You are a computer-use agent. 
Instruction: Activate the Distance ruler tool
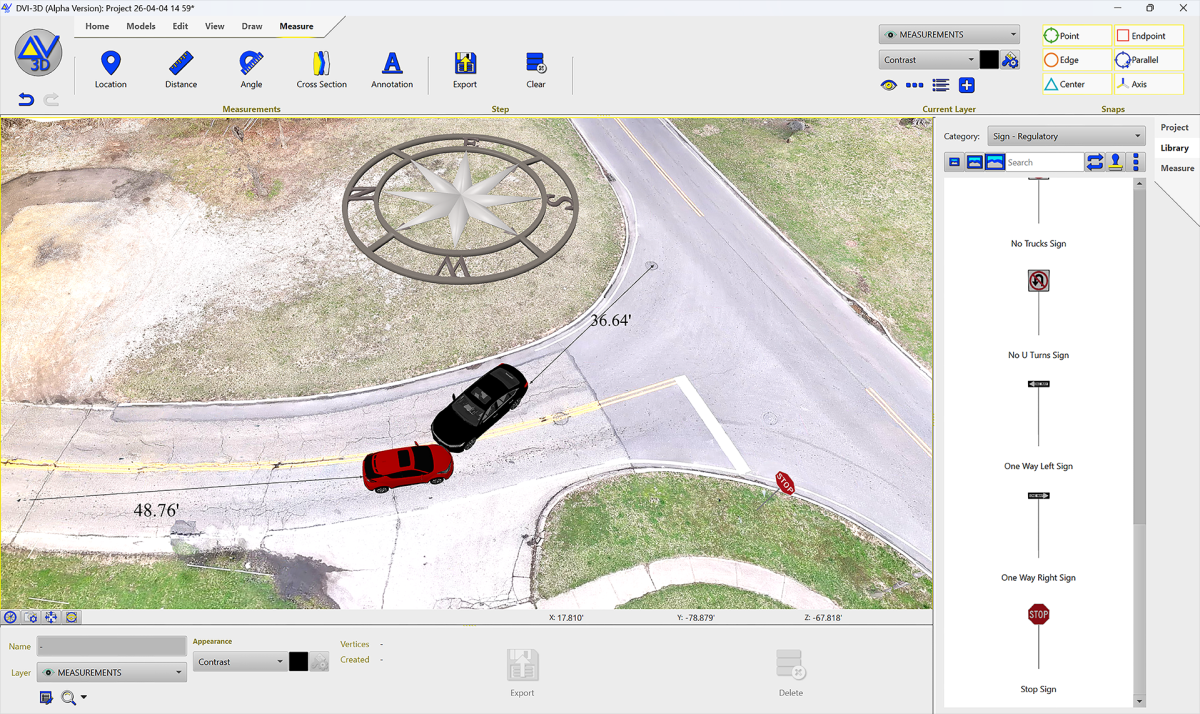click(x=181, y=70)
